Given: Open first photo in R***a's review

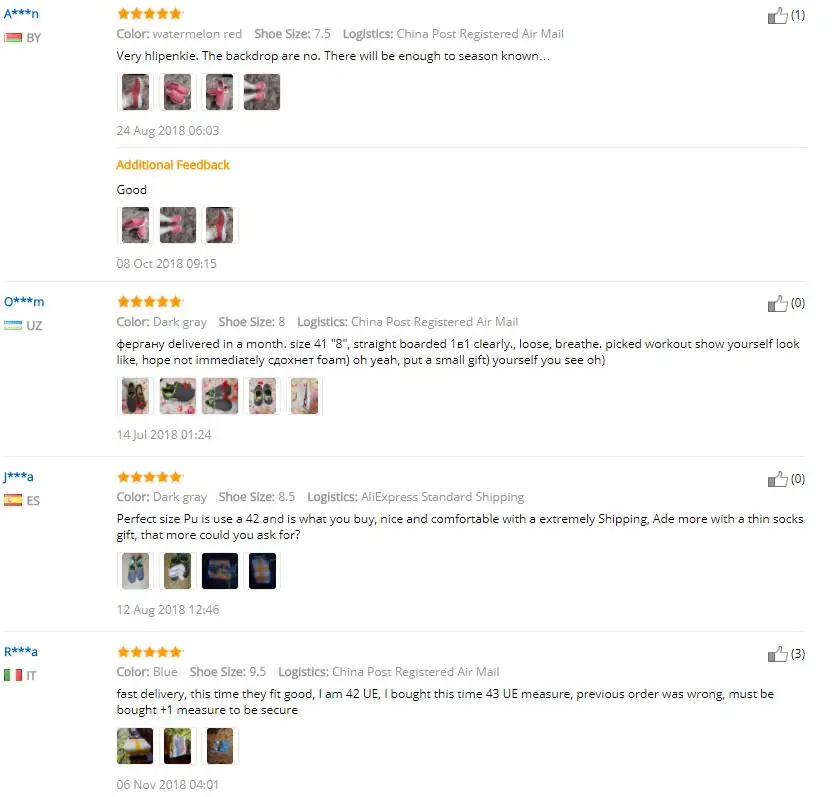Looking at the screenshot, I should point(135,746).
